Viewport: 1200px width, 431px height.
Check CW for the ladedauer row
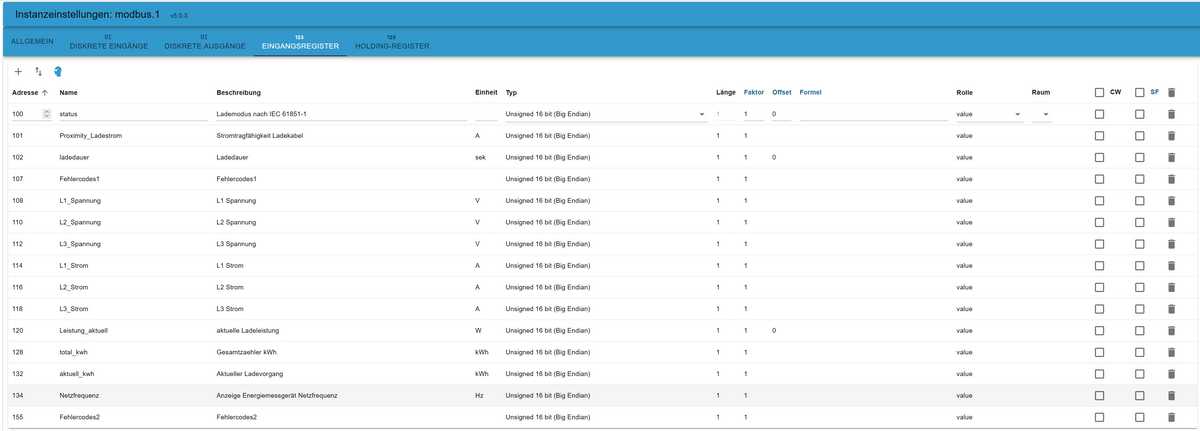[x=1100, y=157]
